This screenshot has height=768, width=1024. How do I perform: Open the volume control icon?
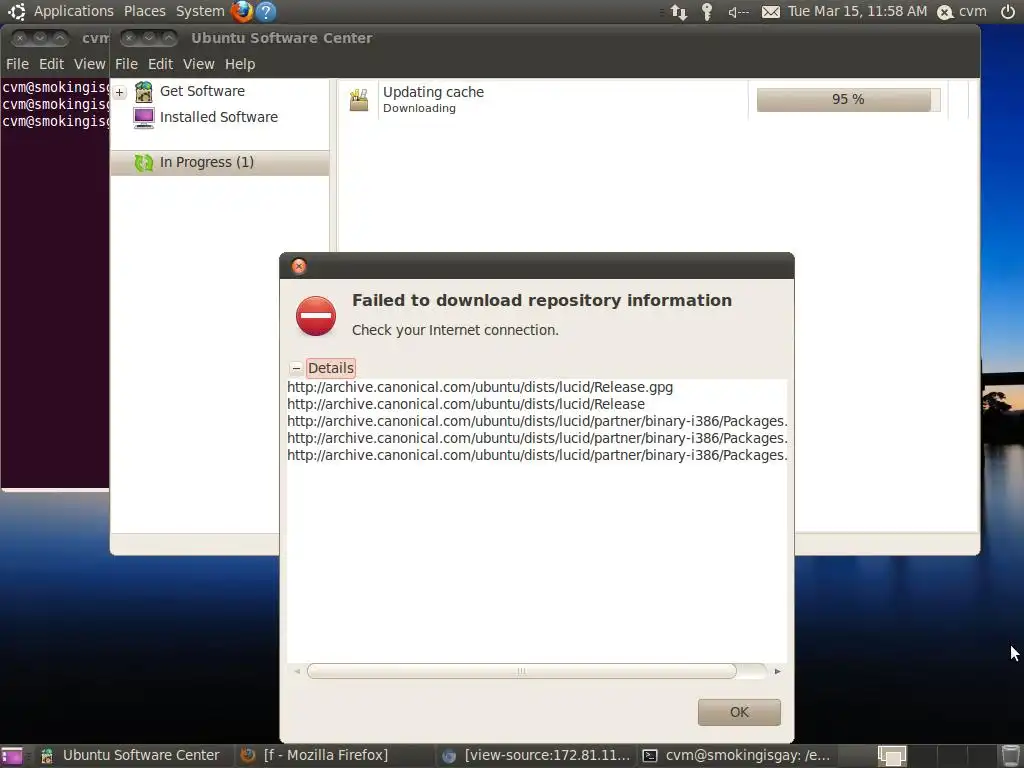click(x=738, y=12)
